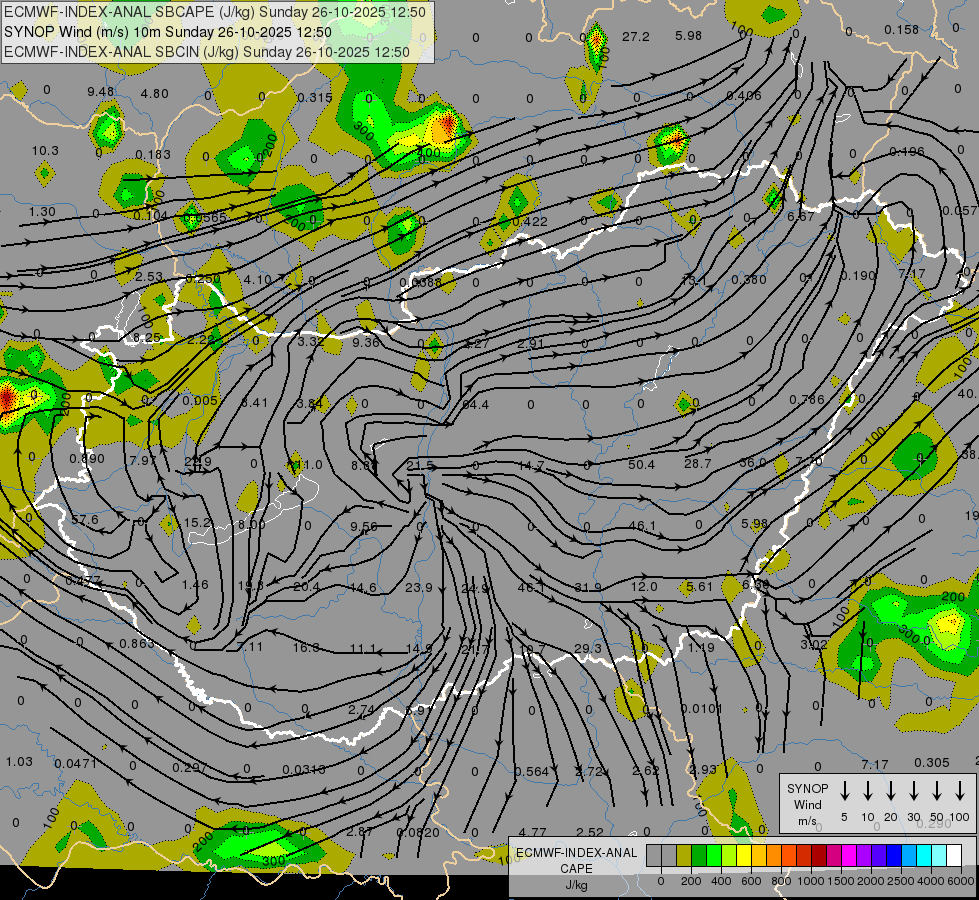Click the SYNOP Wind m/s legend label
This screenshot has height=900, width=979.
tap(807, 804)
